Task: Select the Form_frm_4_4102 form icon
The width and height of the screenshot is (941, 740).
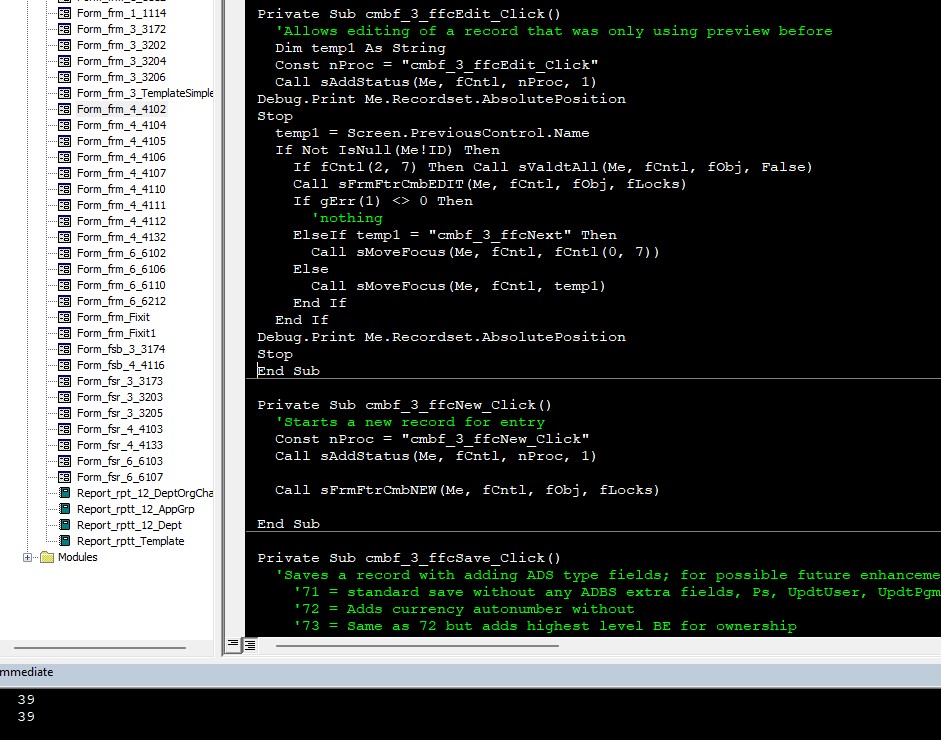Action: point(64,109)
